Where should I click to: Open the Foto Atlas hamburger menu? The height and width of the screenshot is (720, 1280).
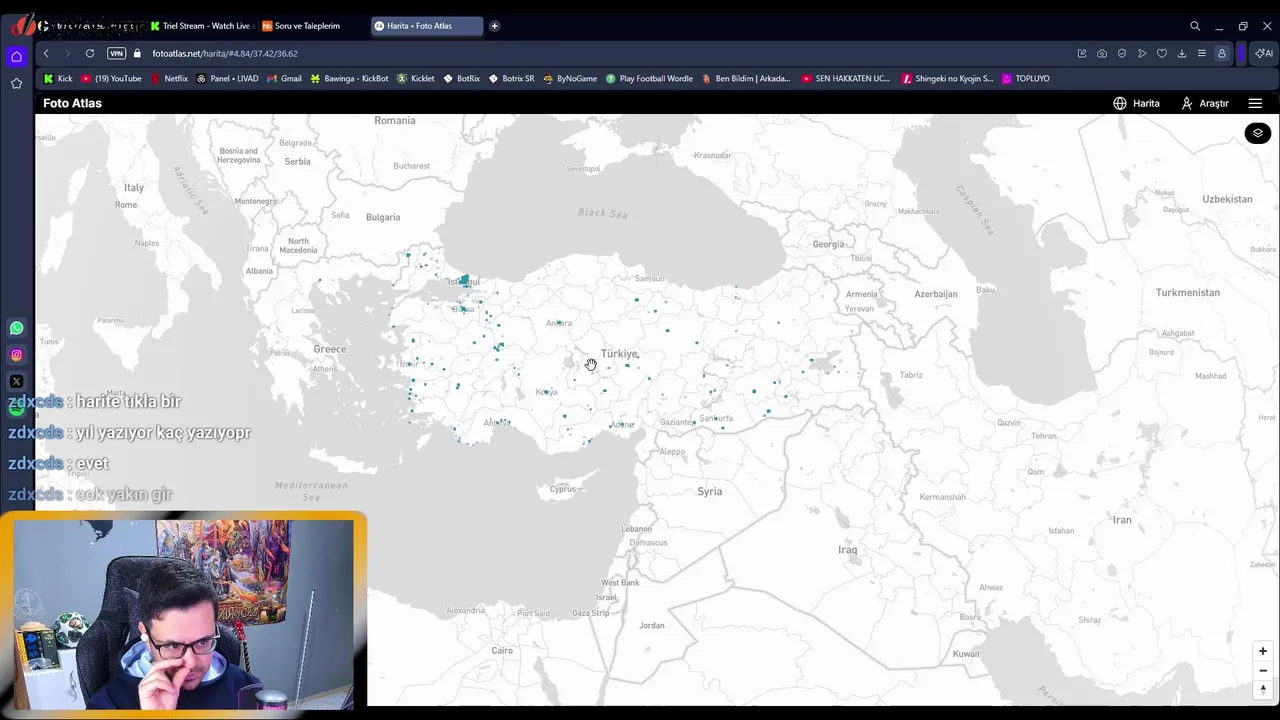click(x=1255, y=103)
